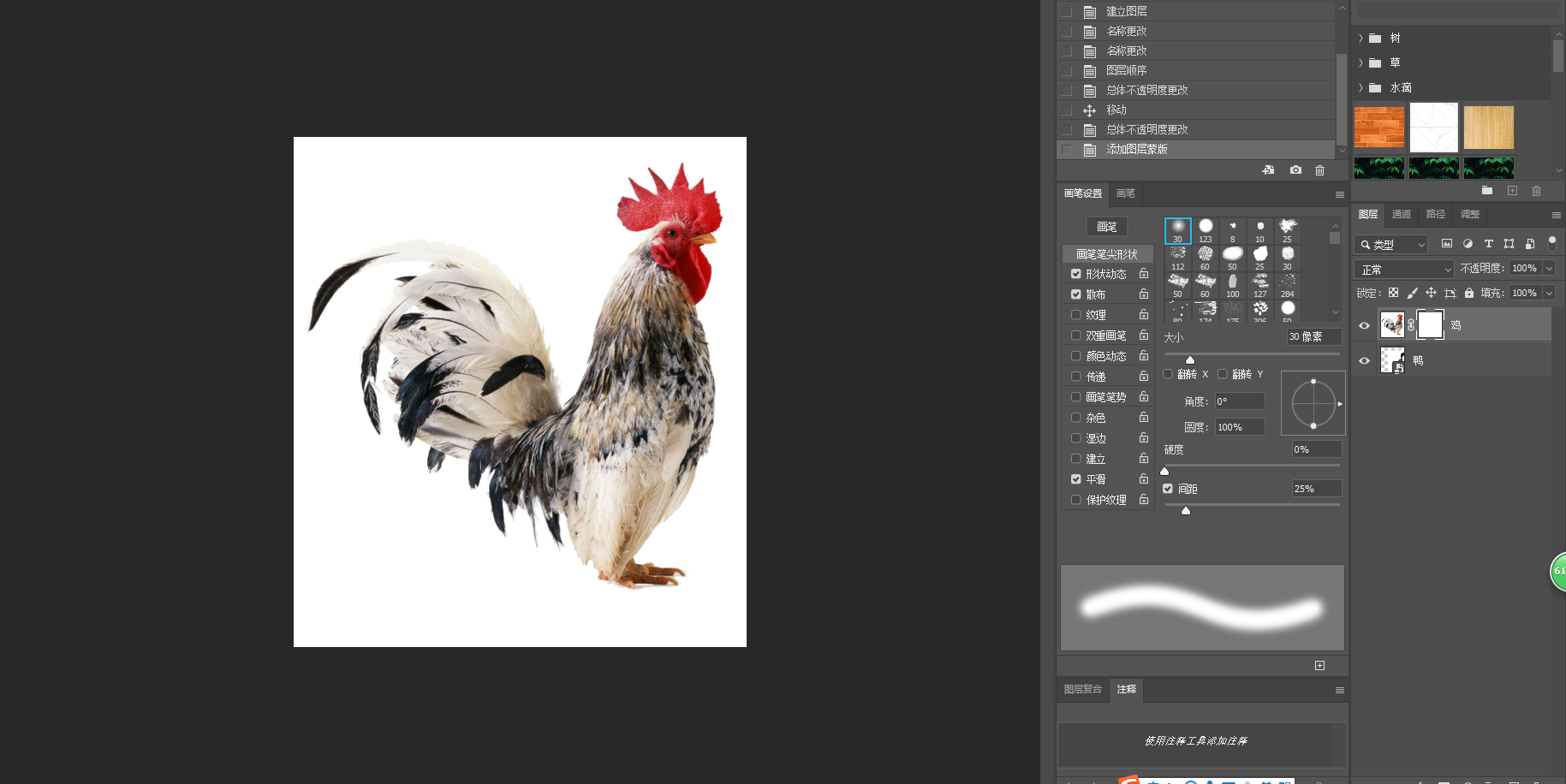Toggle lock for 平滑 brush setting

point(1144,479)
